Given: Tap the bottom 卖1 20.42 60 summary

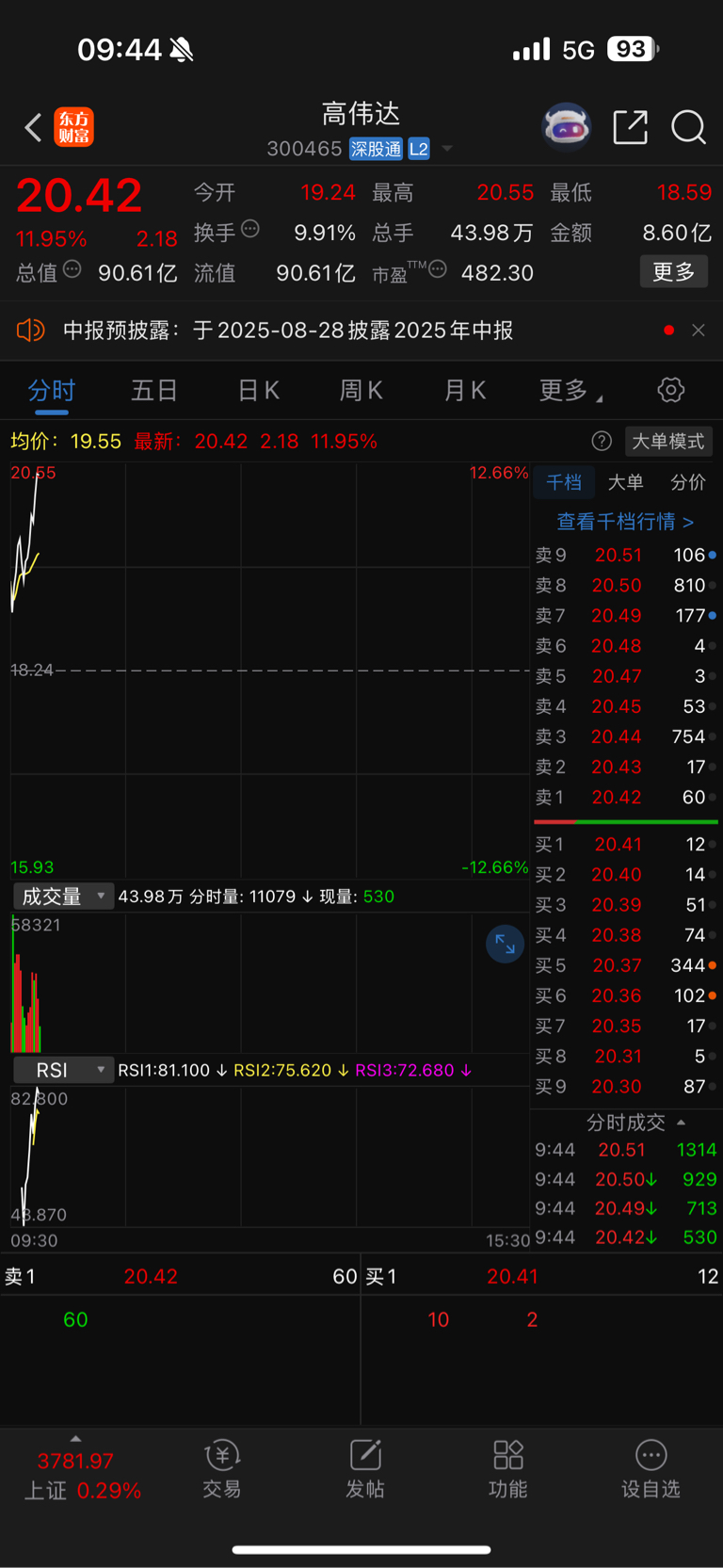Looking at the screenshot, I should [x=180, y=1277].
